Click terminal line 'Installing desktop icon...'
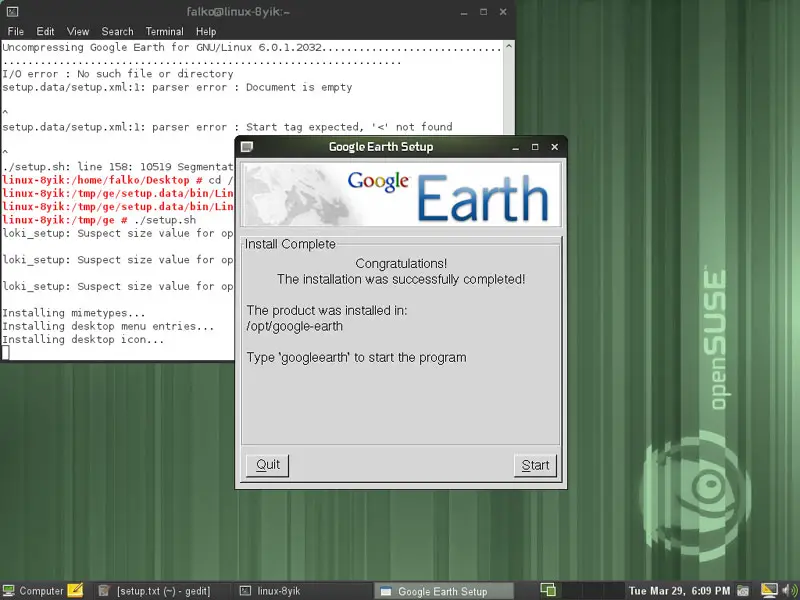Image resolution: width=800 pixels, height=600 pixels. pyautogui.click(x=83, y=339)
